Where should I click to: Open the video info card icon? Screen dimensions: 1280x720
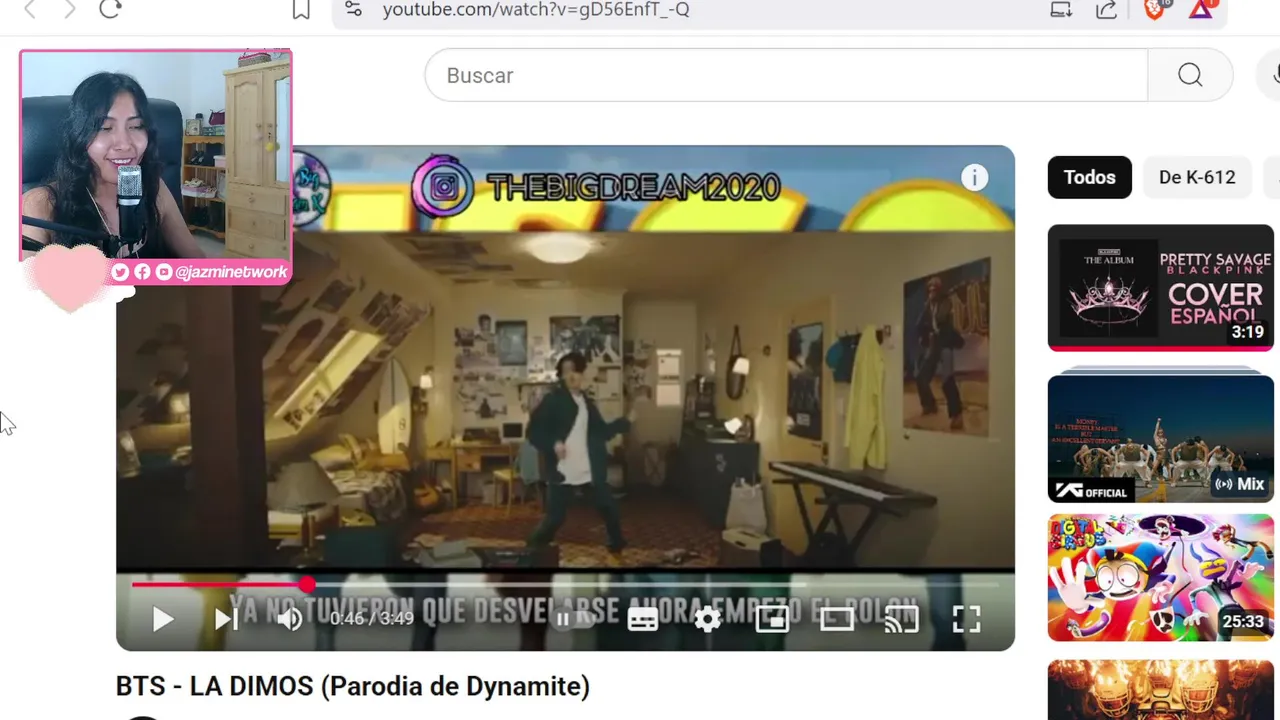click(974, 177)
